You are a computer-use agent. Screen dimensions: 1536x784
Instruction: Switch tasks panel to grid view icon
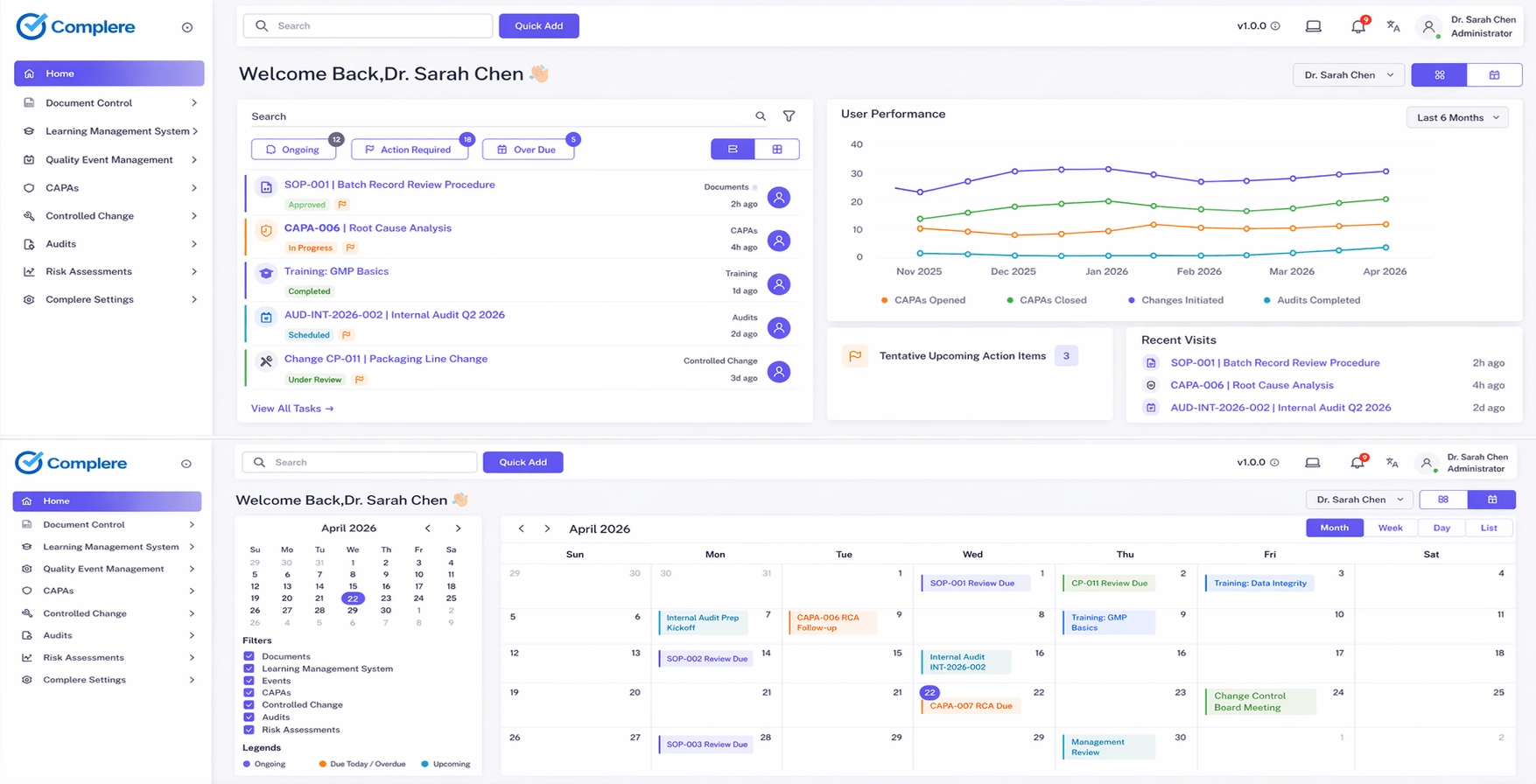[777, 150]
